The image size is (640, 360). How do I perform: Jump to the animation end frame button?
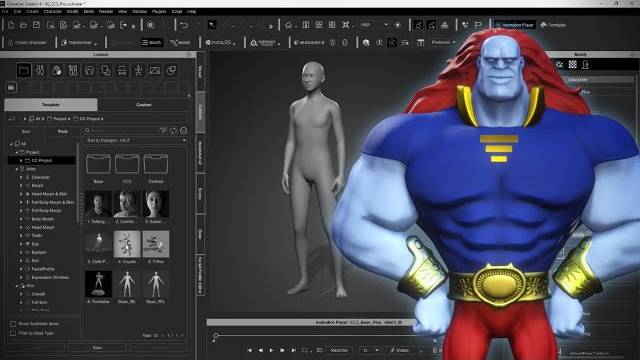point(293,350)
